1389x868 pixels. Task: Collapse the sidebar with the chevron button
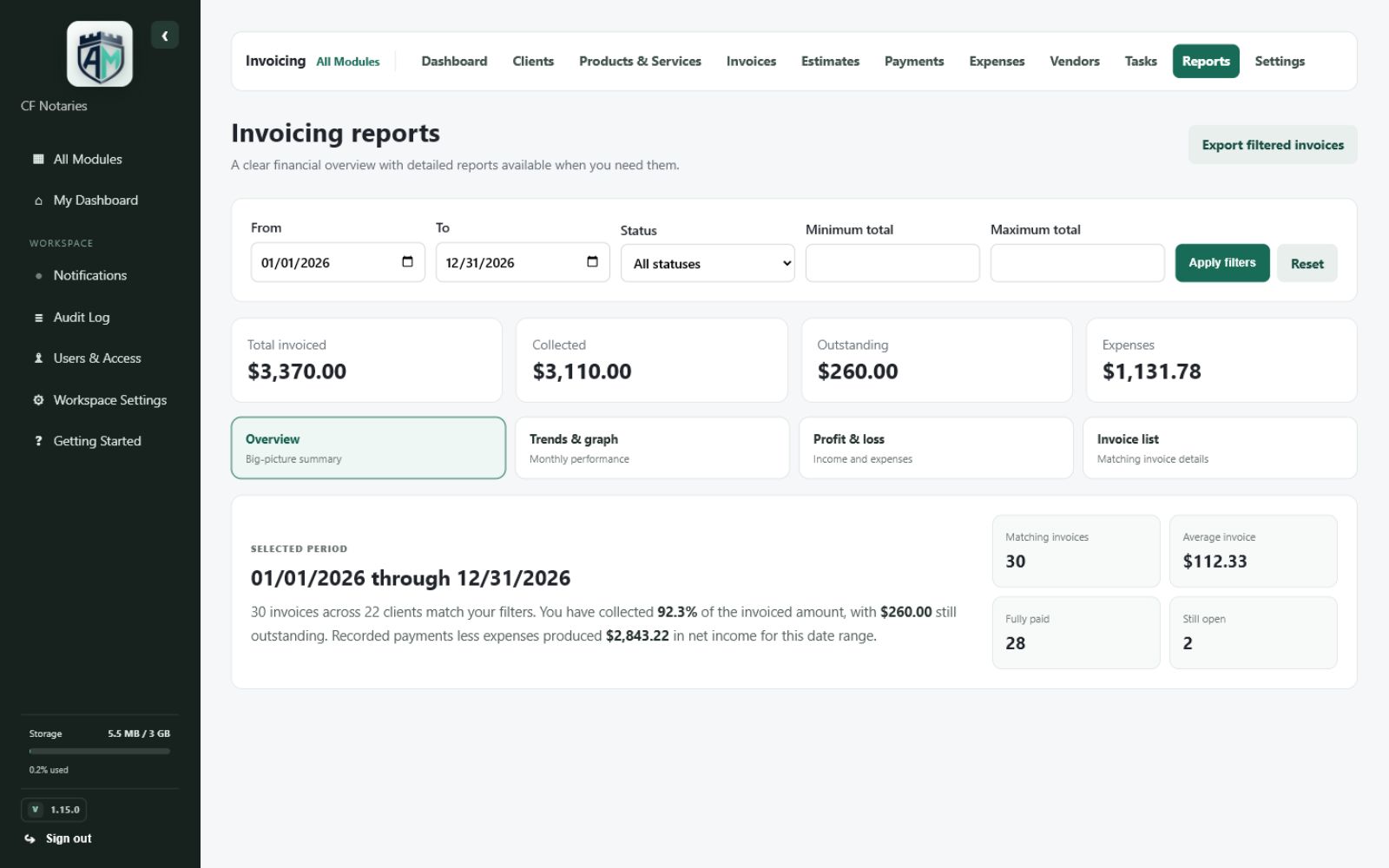pyautogui.click(x=165, y=36)
